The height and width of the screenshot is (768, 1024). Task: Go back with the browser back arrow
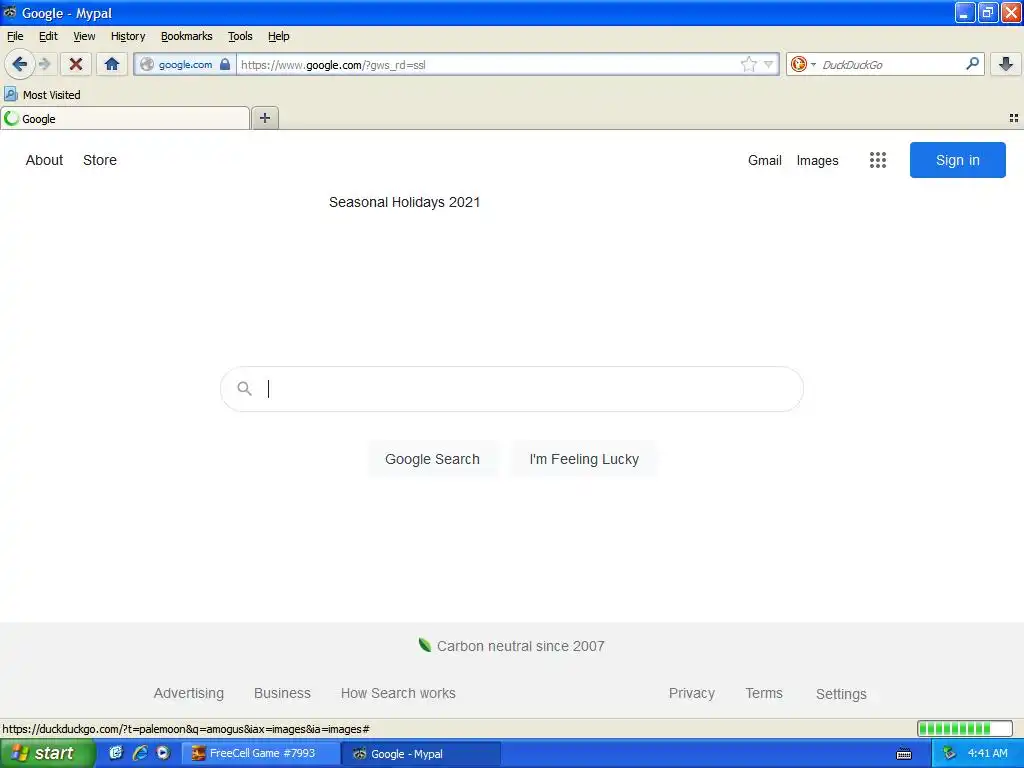tap(19, 64)
